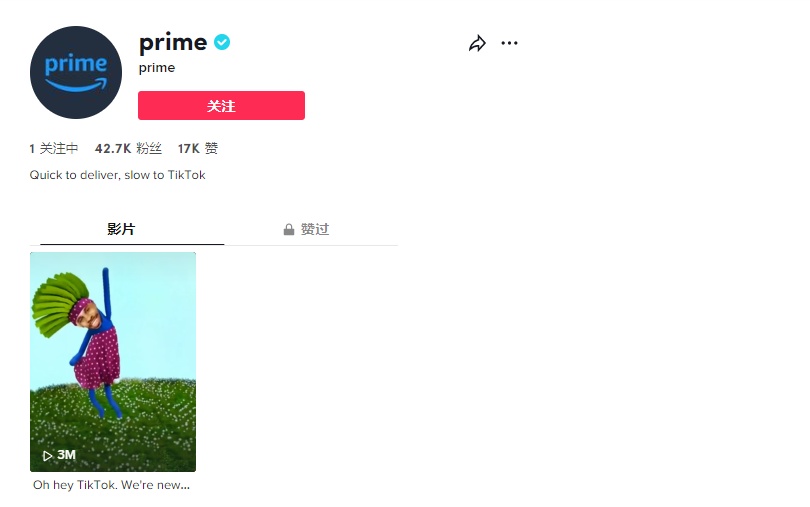Click the play icon on video thumbnail
This screenshot has width=810, height=507.
48,455
